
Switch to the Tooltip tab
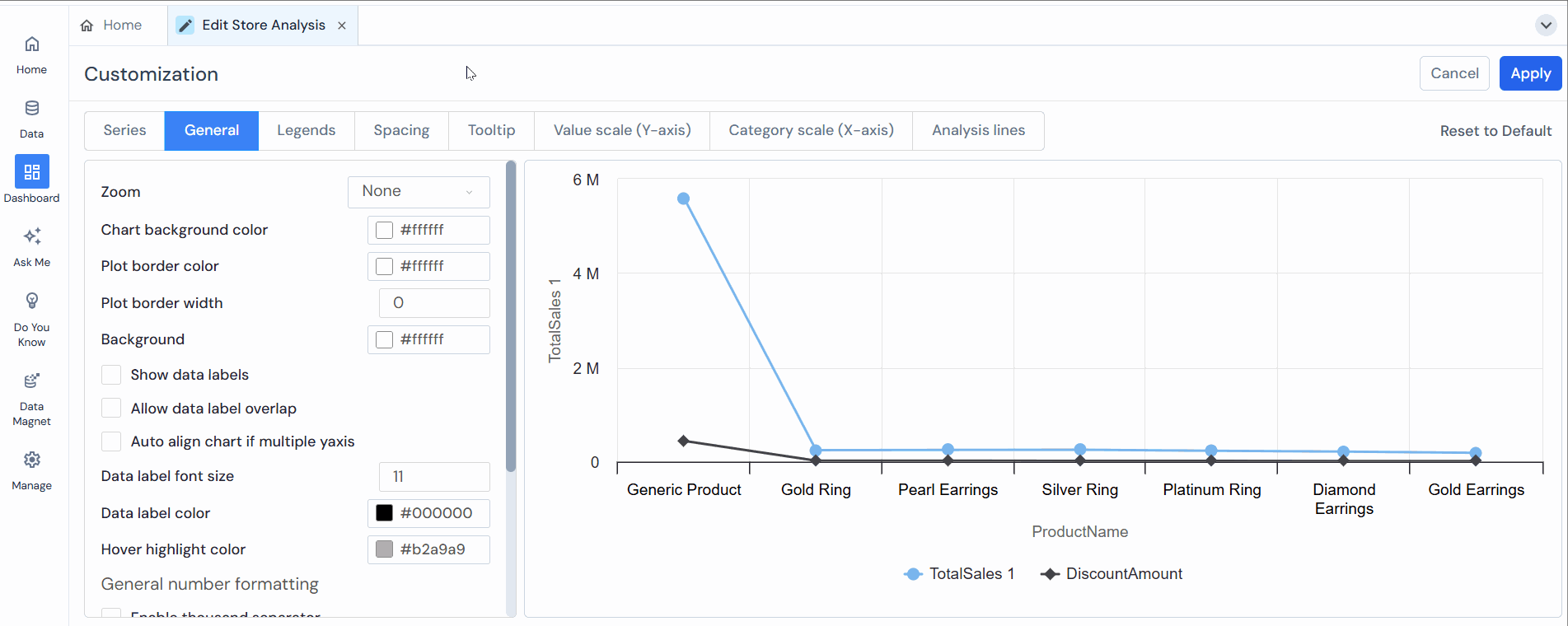tap(491, 130)
